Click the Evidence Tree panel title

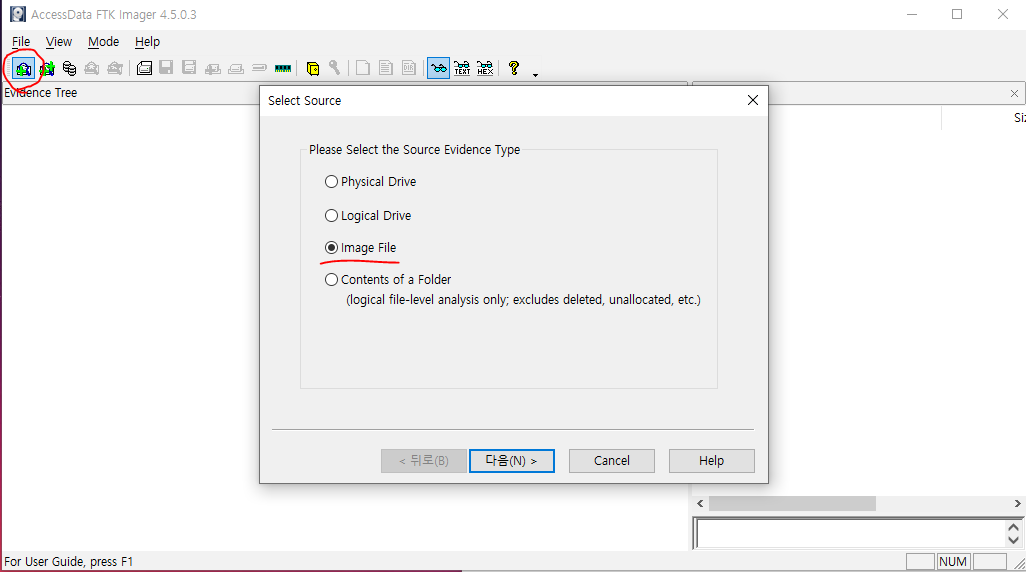coord(41,93)
